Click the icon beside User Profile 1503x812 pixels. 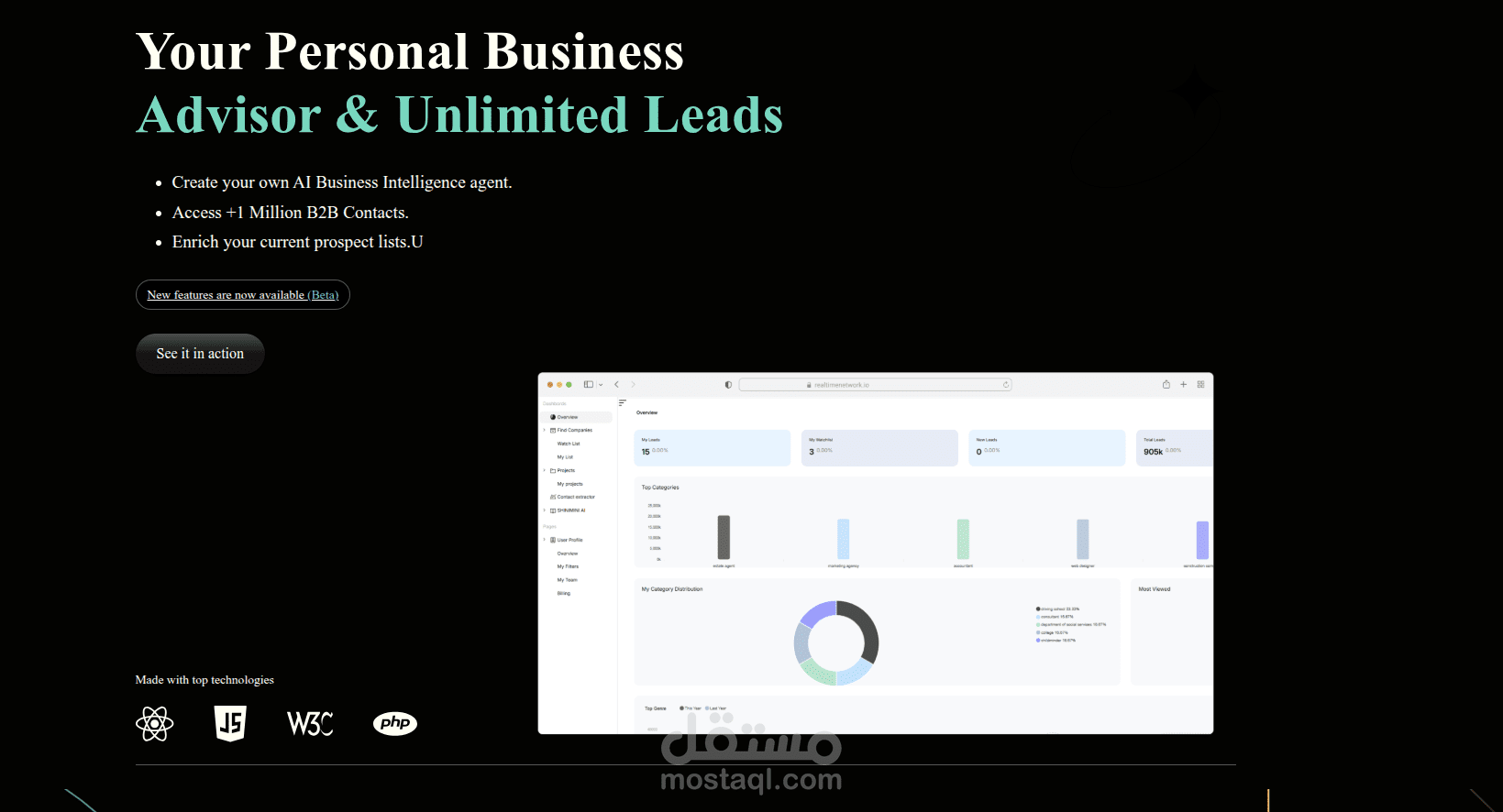click(x=553, y=540)
